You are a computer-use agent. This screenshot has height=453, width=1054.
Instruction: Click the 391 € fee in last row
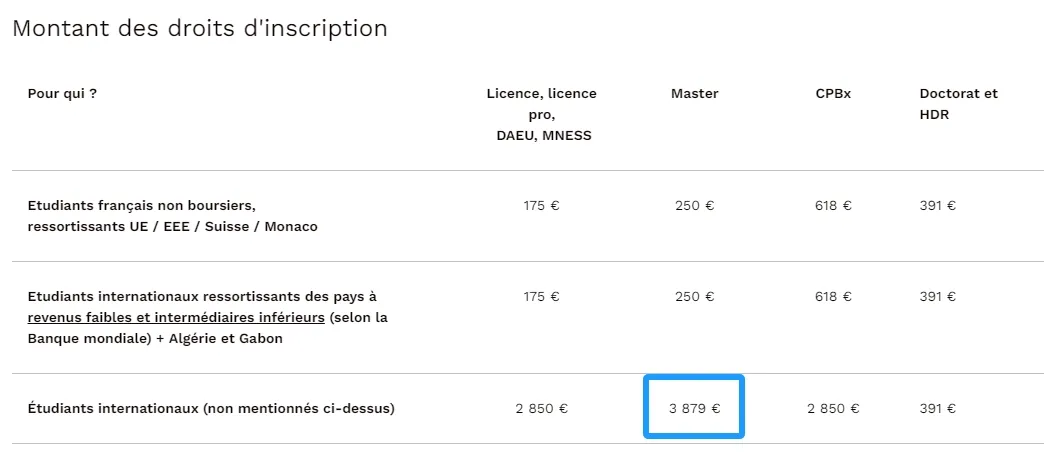click(938, 408)
